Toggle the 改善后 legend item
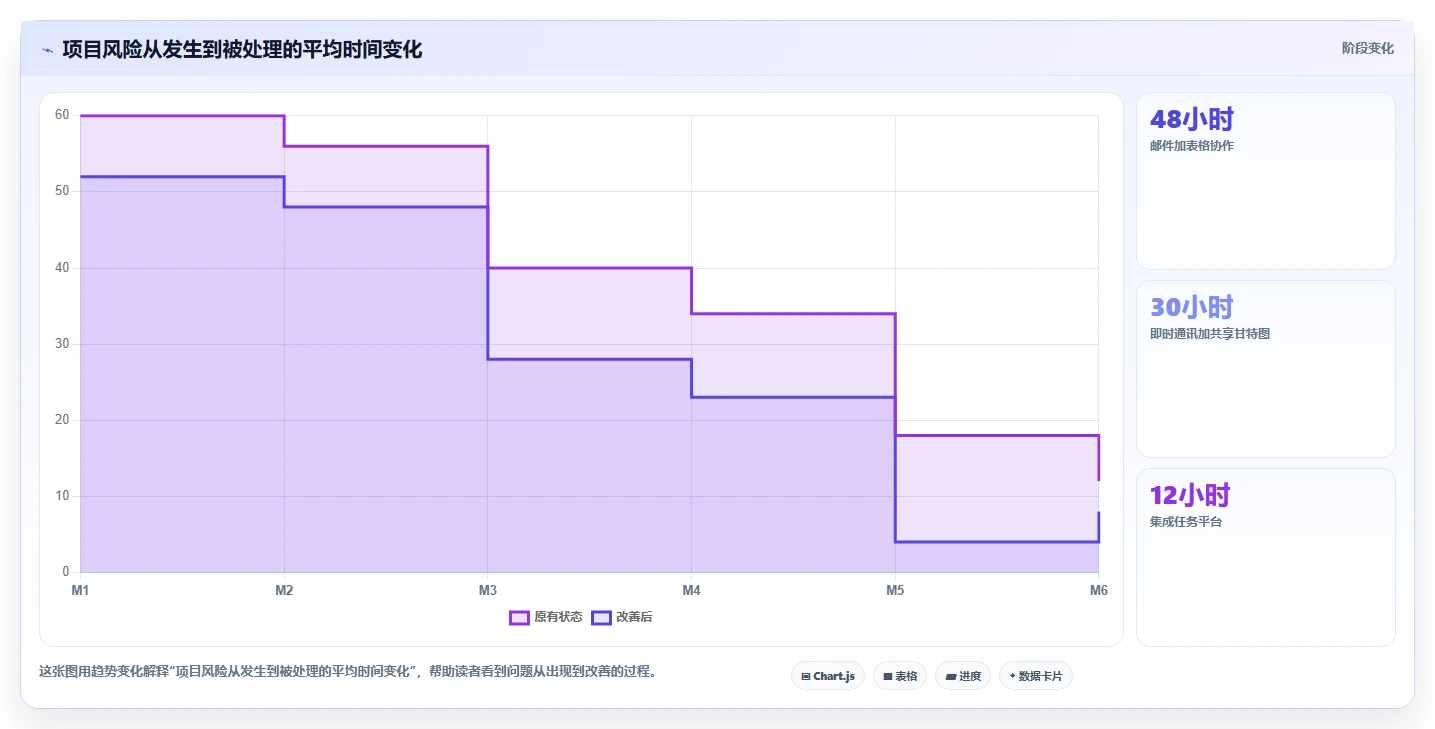Screen dimensions: 1435x729 pyautogui.click(x=622, y=617)
